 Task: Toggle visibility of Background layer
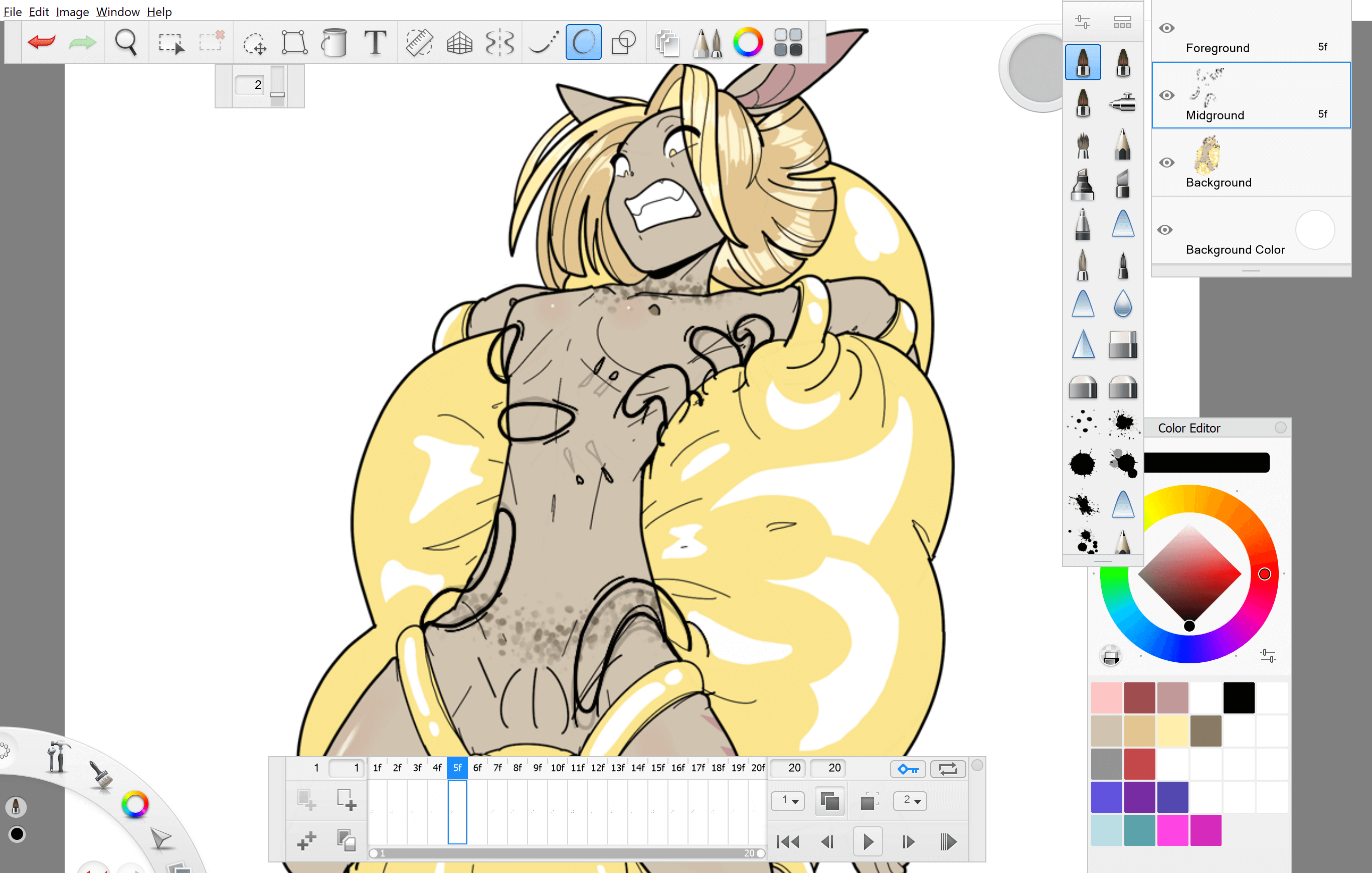click(x=1166, y=163)
